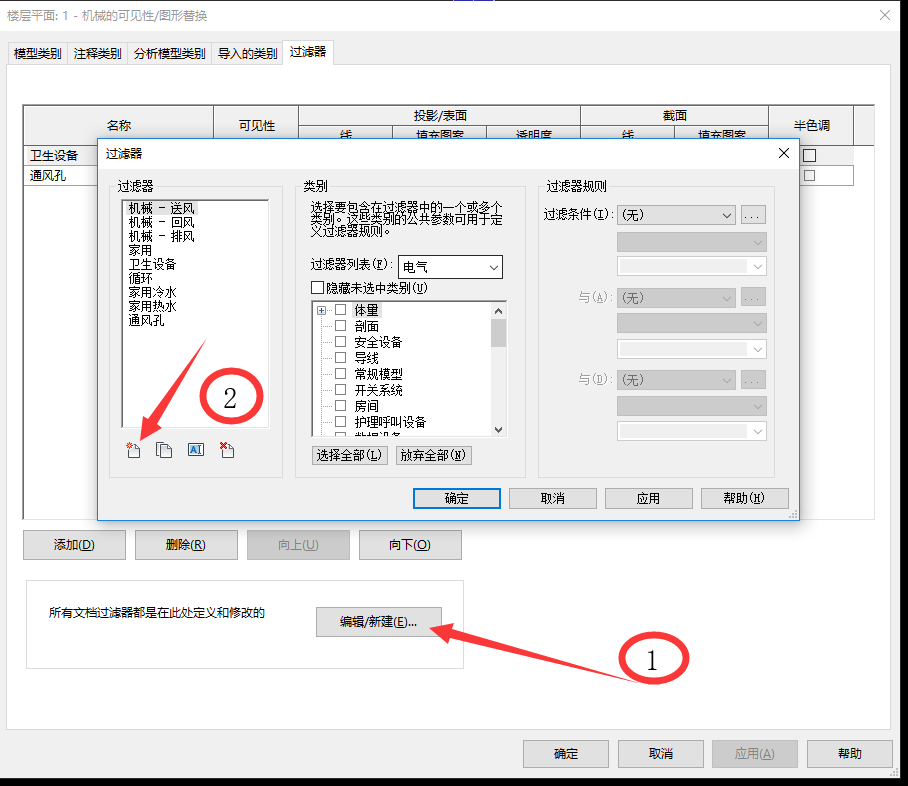Screen dimensions: 908x786
Task: Click 选择全部(L) button
Action: [349, 455]
